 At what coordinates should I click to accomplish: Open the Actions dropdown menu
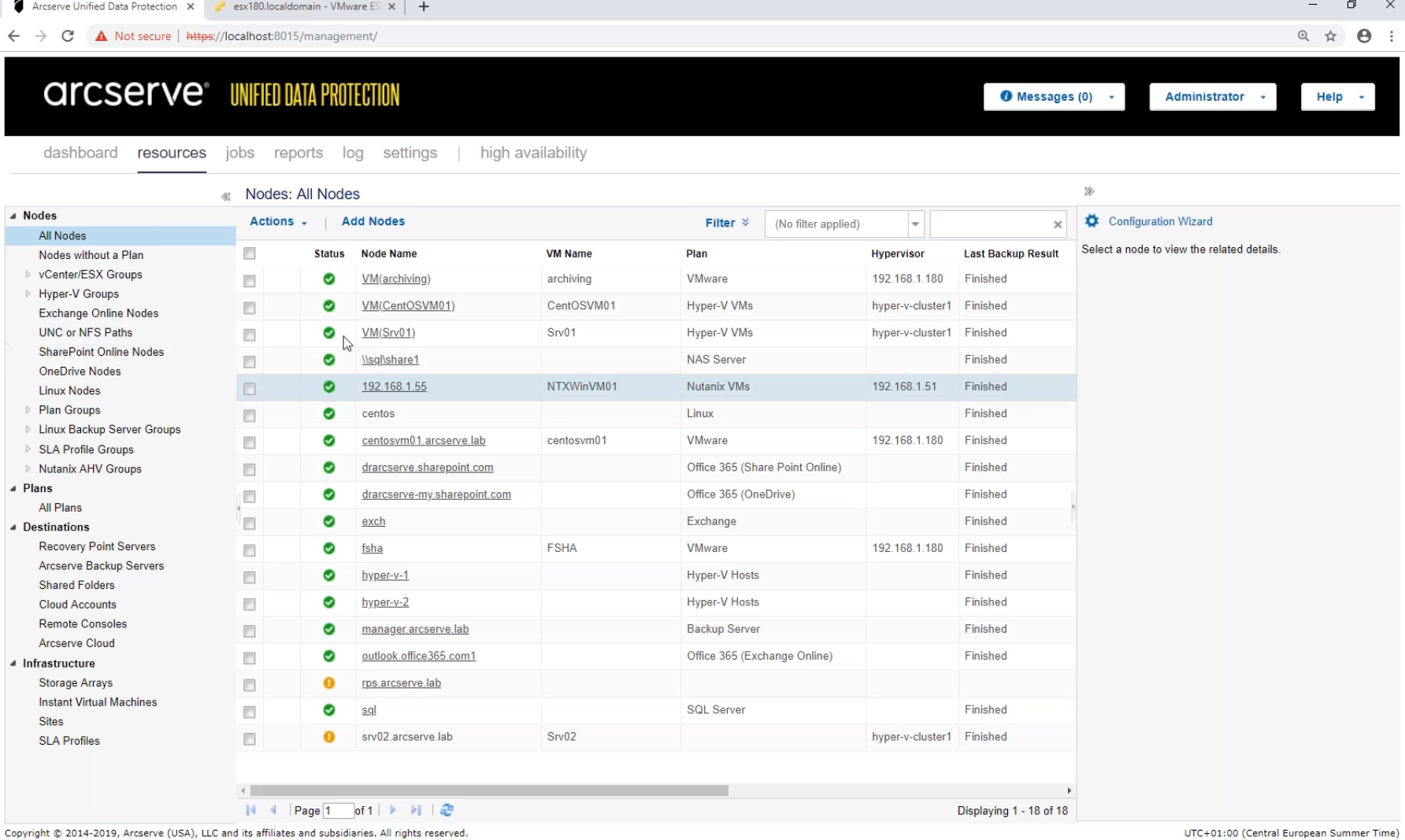coord(277,221)
